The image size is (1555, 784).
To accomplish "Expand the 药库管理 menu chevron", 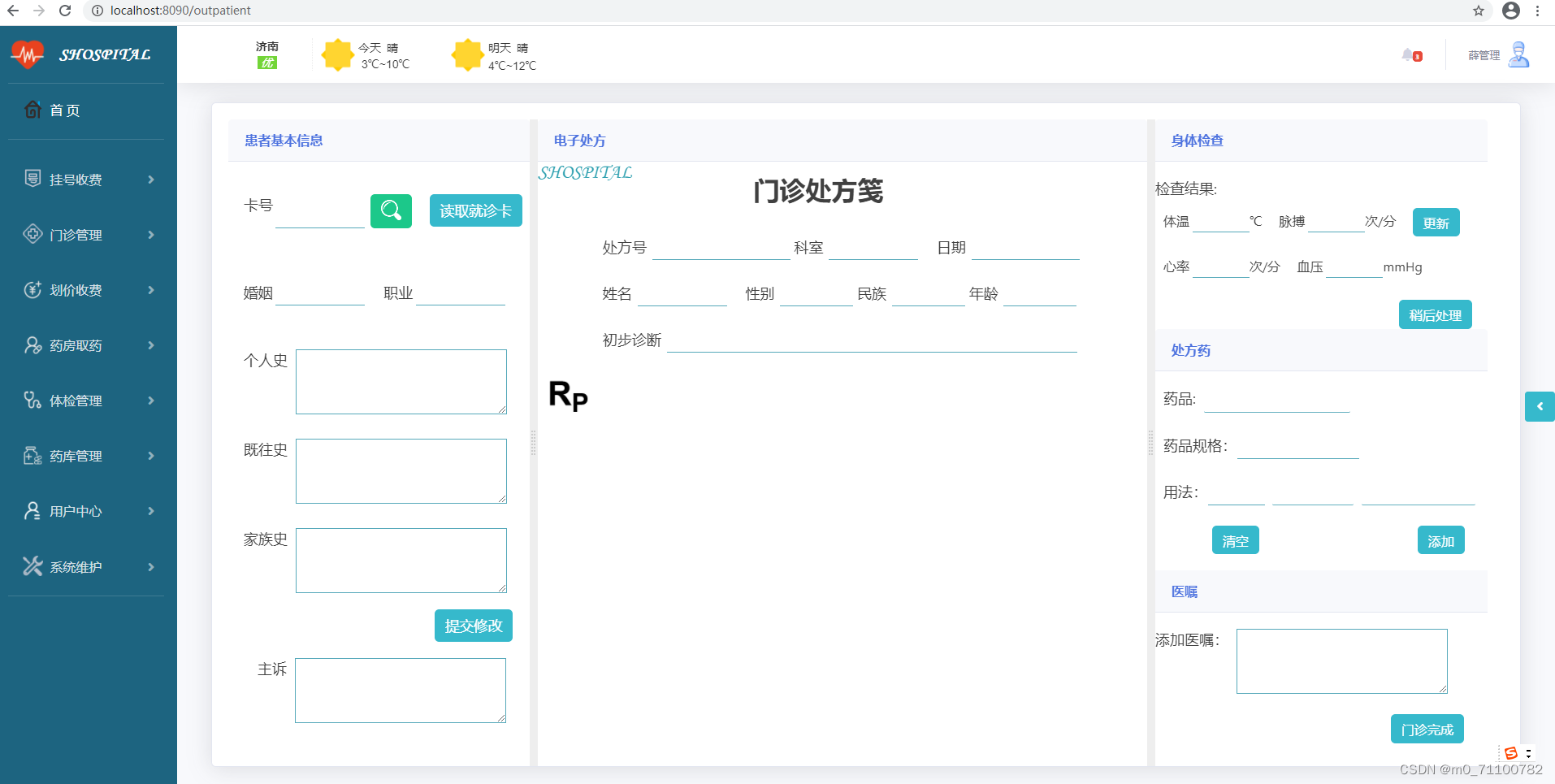I will (x=151, y=456).
